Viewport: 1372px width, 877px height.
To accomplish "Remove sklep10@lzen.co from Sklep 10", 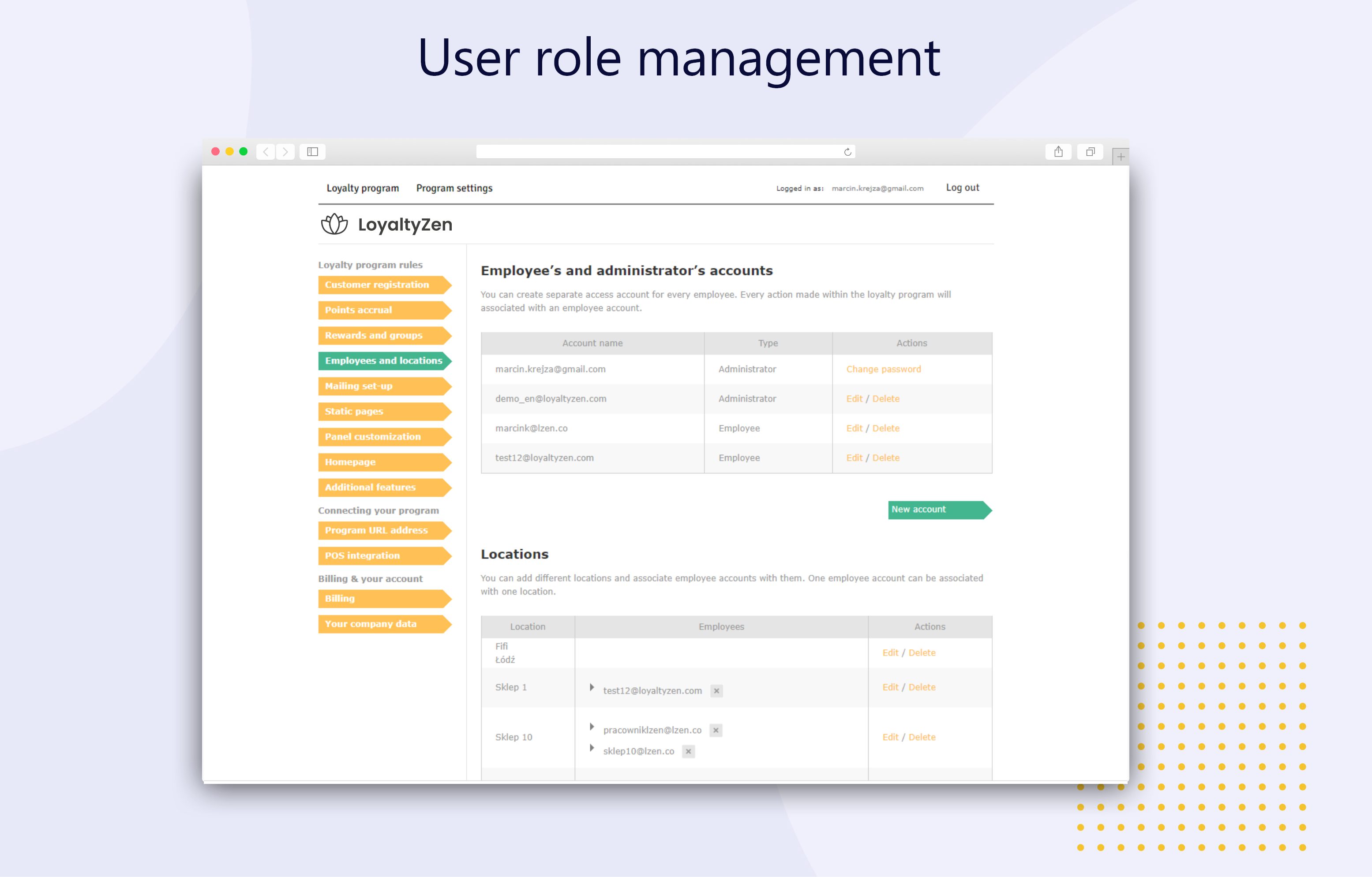I will coord(688,751).
